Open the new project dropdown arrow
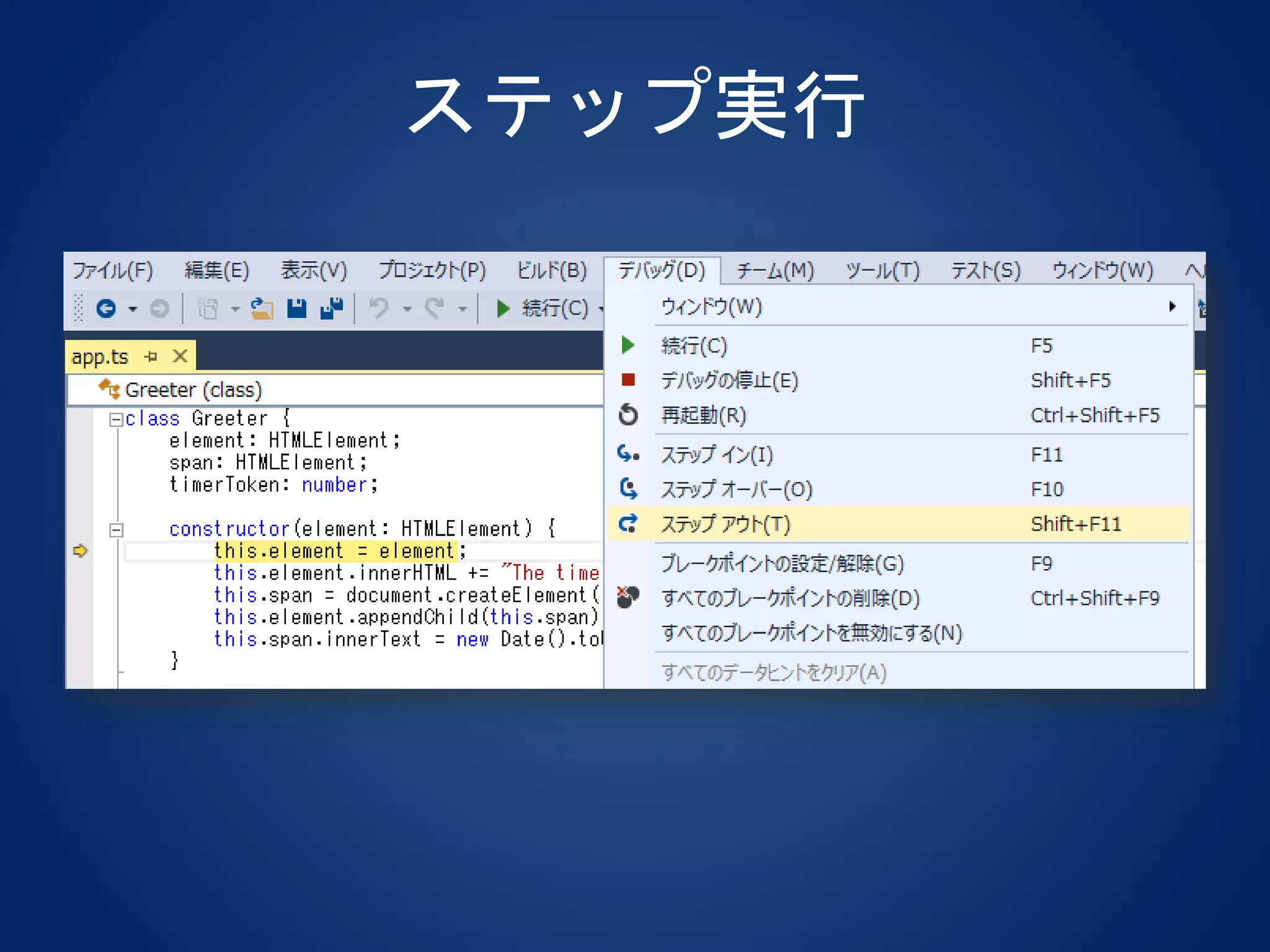This screenshot has height=952, width=1270. (x=235, y=309)
